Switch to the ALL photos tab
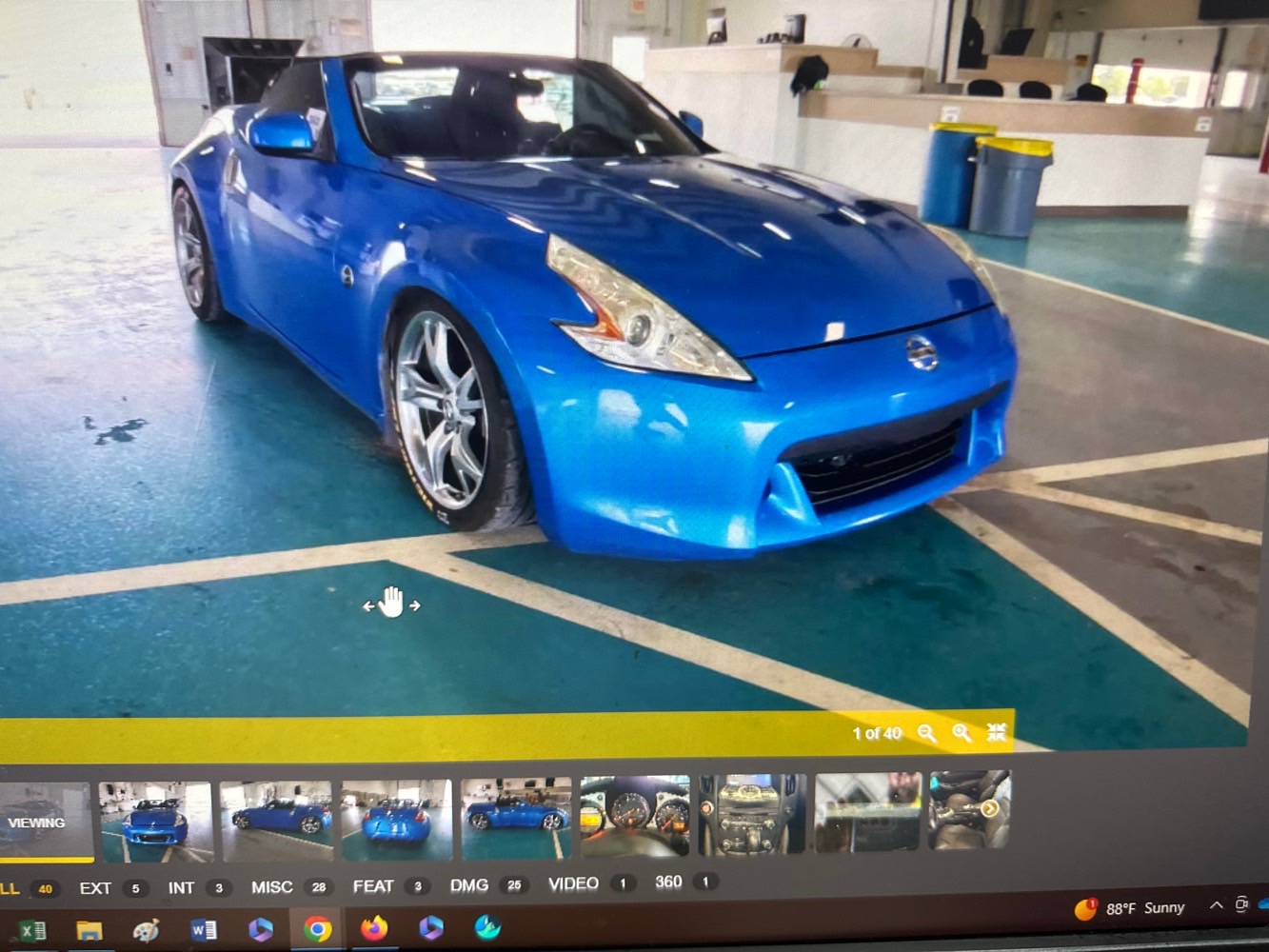Image resolution: width=1269 pixels, height=952 pixels. (x=27, y=888)
